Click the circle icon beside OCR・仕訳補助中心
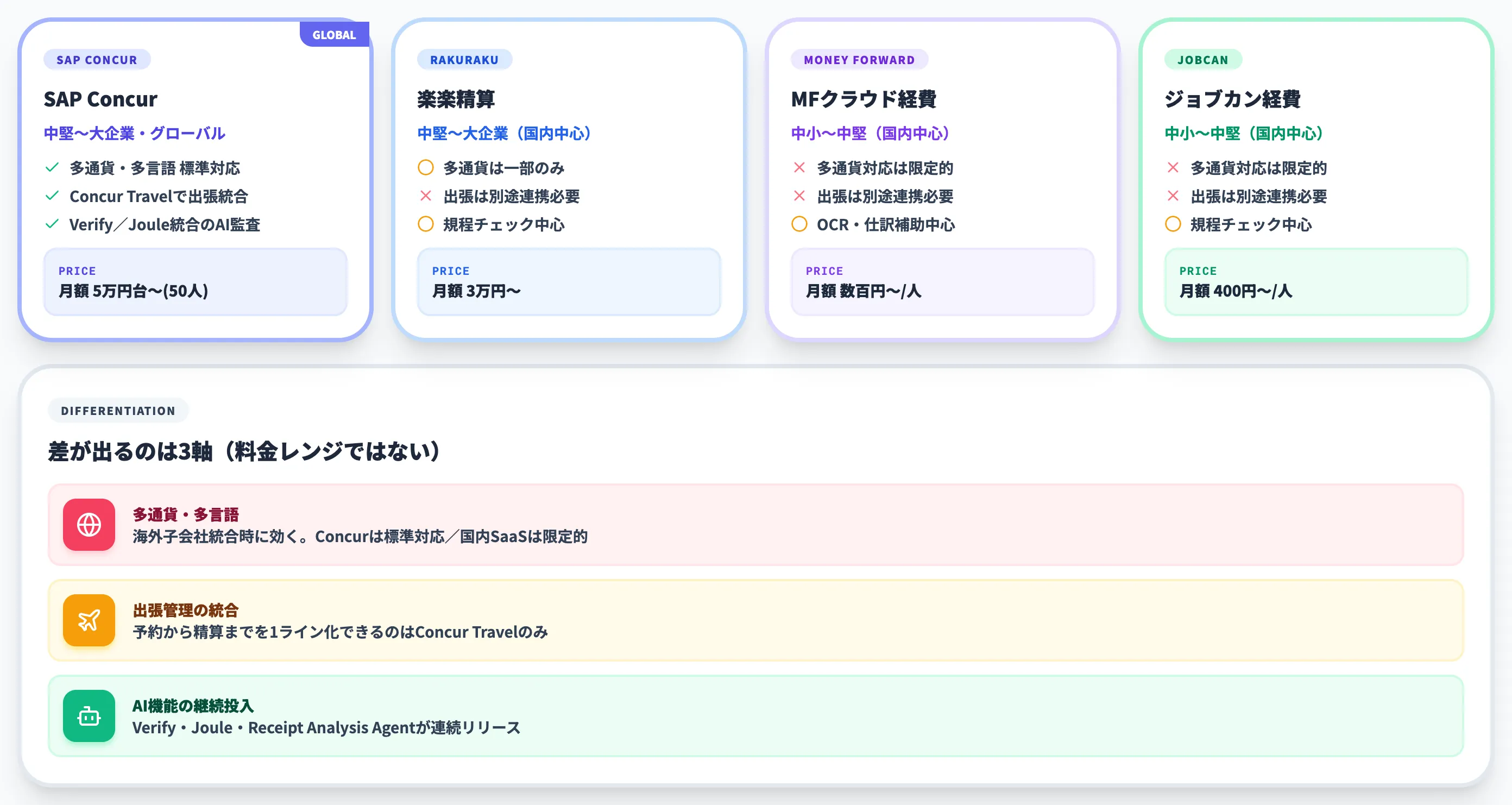Image resolution: width=1512 pixels, height=805 pixels. (799, 224)
